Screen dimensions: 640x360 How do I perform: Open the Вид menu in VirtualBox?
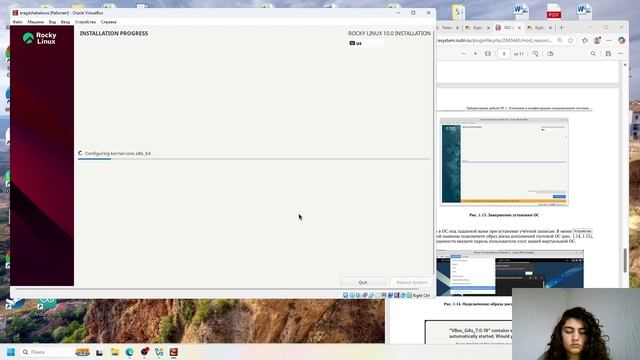point(52,22)
